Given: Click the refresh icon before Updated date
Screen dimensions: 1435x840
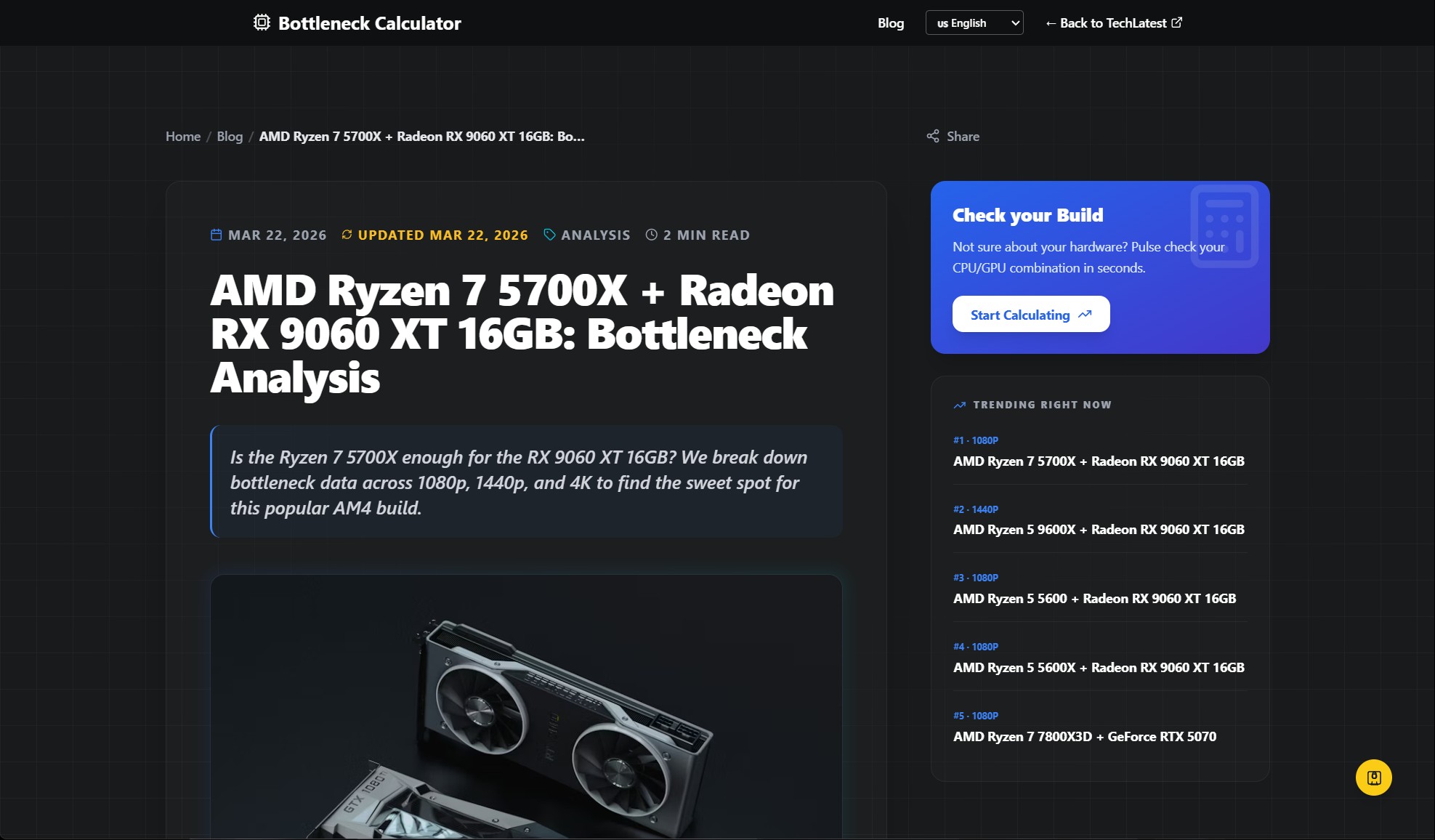Looking at the screenshot, I should [x=347, y=235].
